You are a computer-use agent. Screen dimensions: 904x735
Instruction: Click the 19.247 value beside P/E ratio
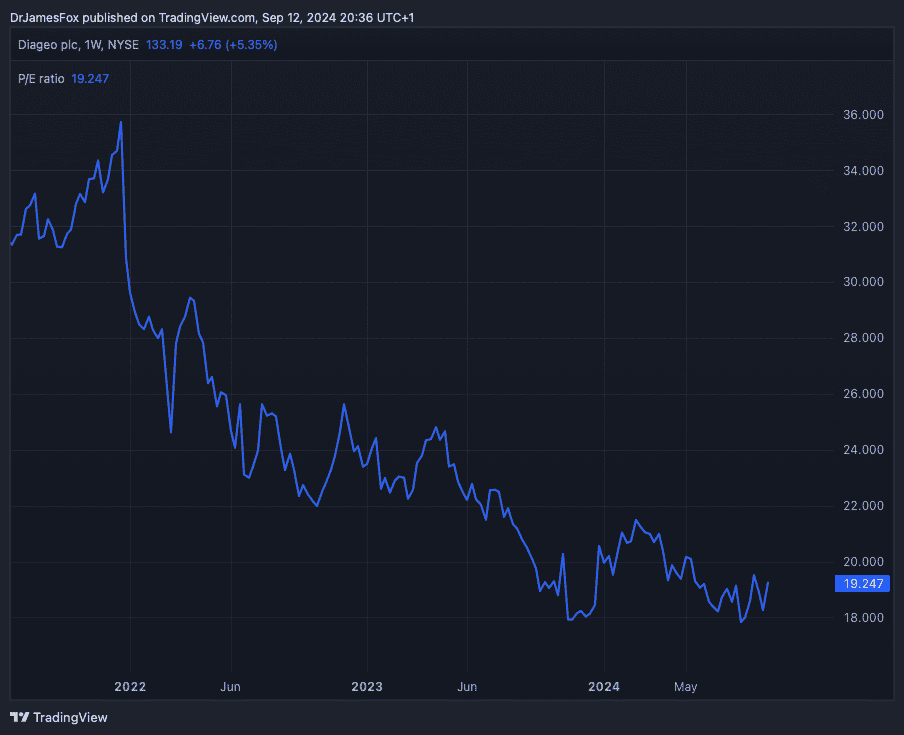[x=90, y=78]
